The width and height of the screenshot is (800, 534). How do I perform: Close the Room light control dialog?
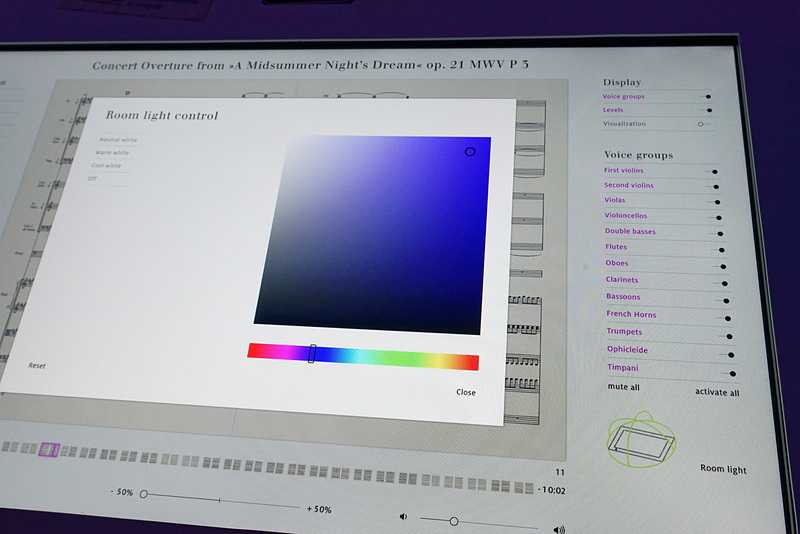coord(466,392)
